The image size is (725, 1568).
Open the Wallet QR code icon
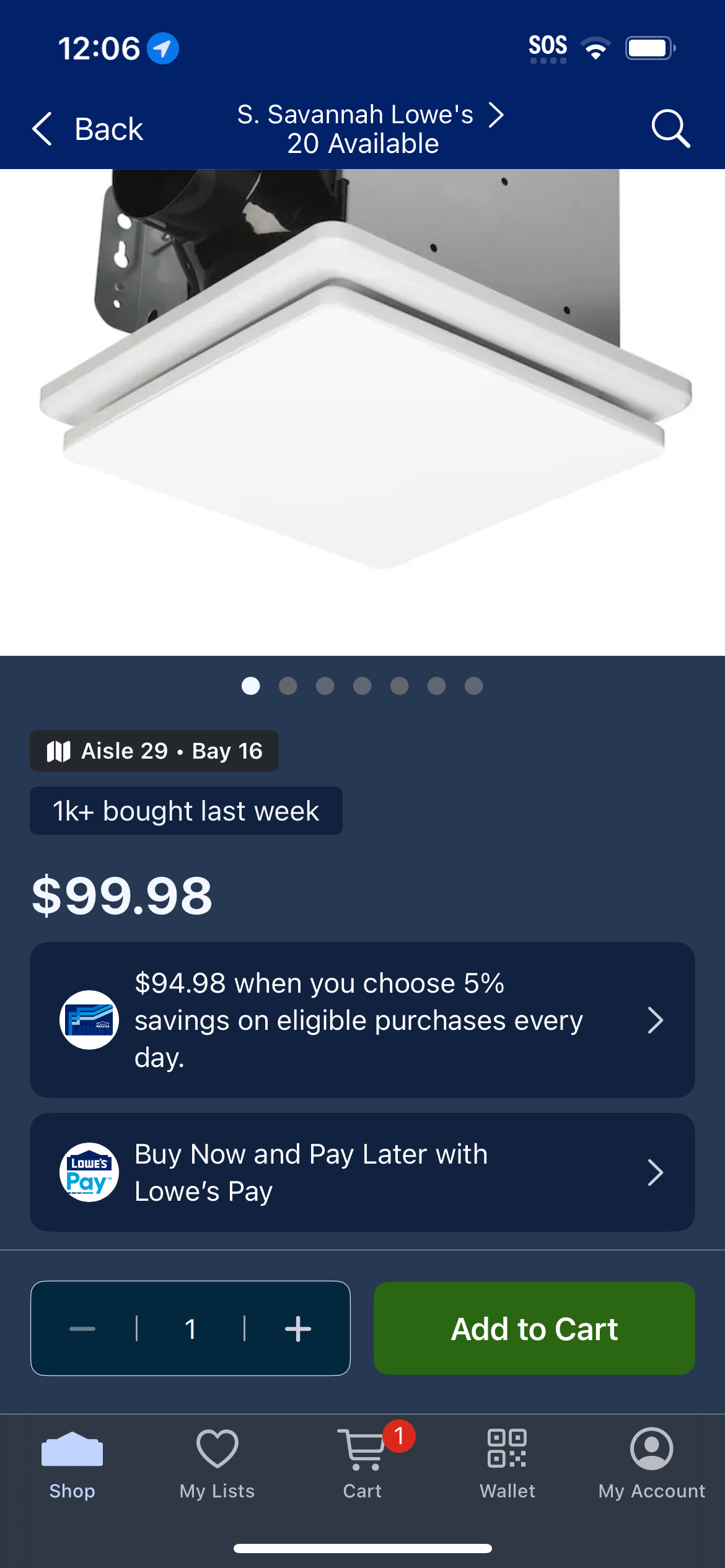tap(507, 1448)
